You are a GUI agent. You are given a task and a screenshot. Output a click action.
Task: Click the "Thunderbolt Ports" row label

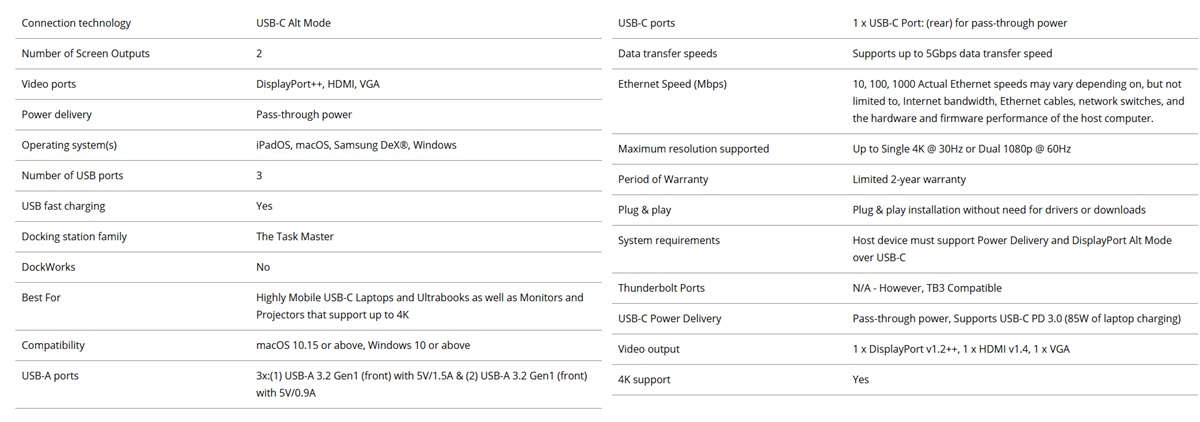(661, 288)
